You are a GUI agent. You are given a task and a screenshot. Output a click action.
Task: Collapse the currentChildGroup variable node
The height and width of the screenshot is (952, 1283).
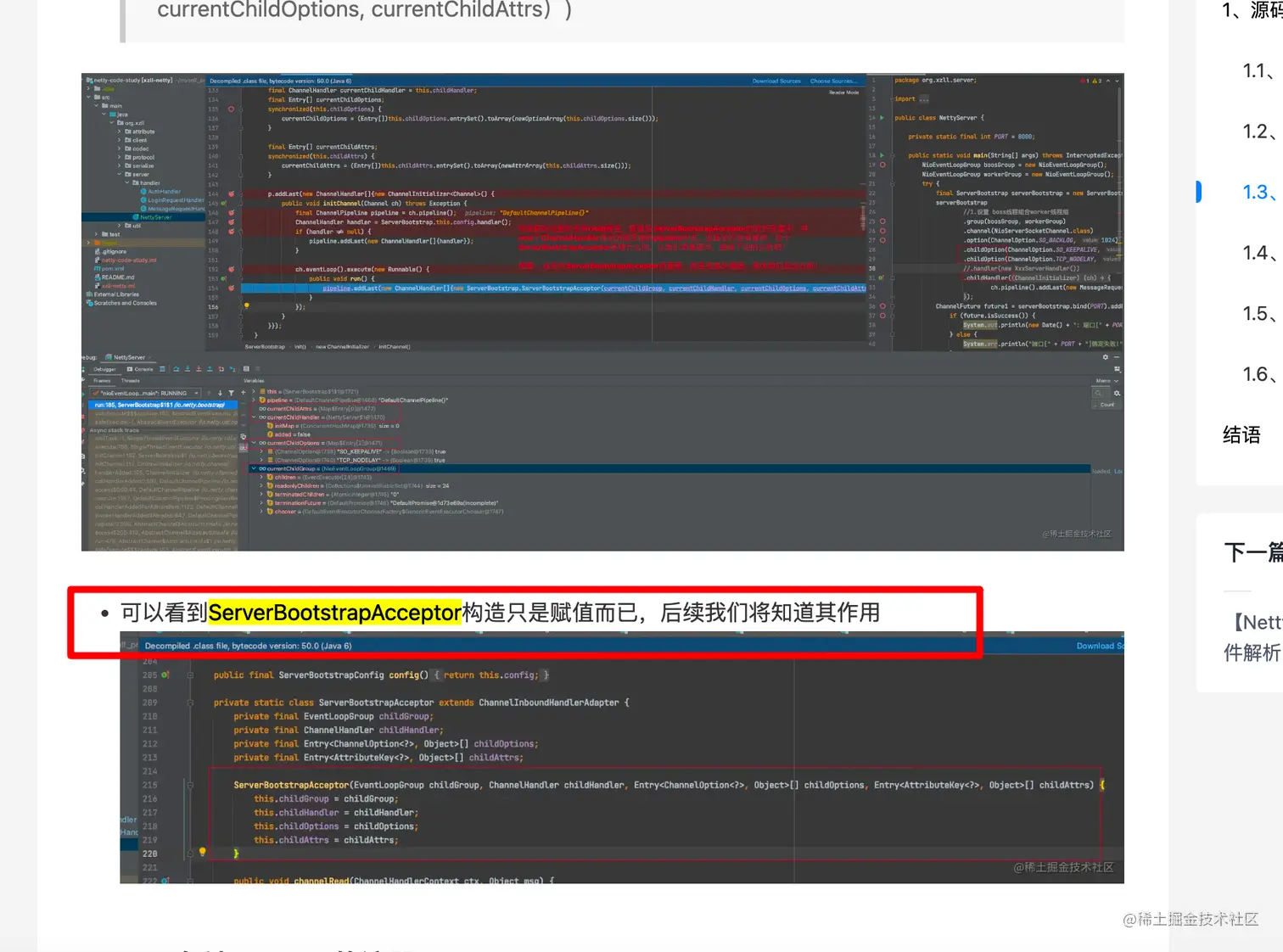point(253,468)
